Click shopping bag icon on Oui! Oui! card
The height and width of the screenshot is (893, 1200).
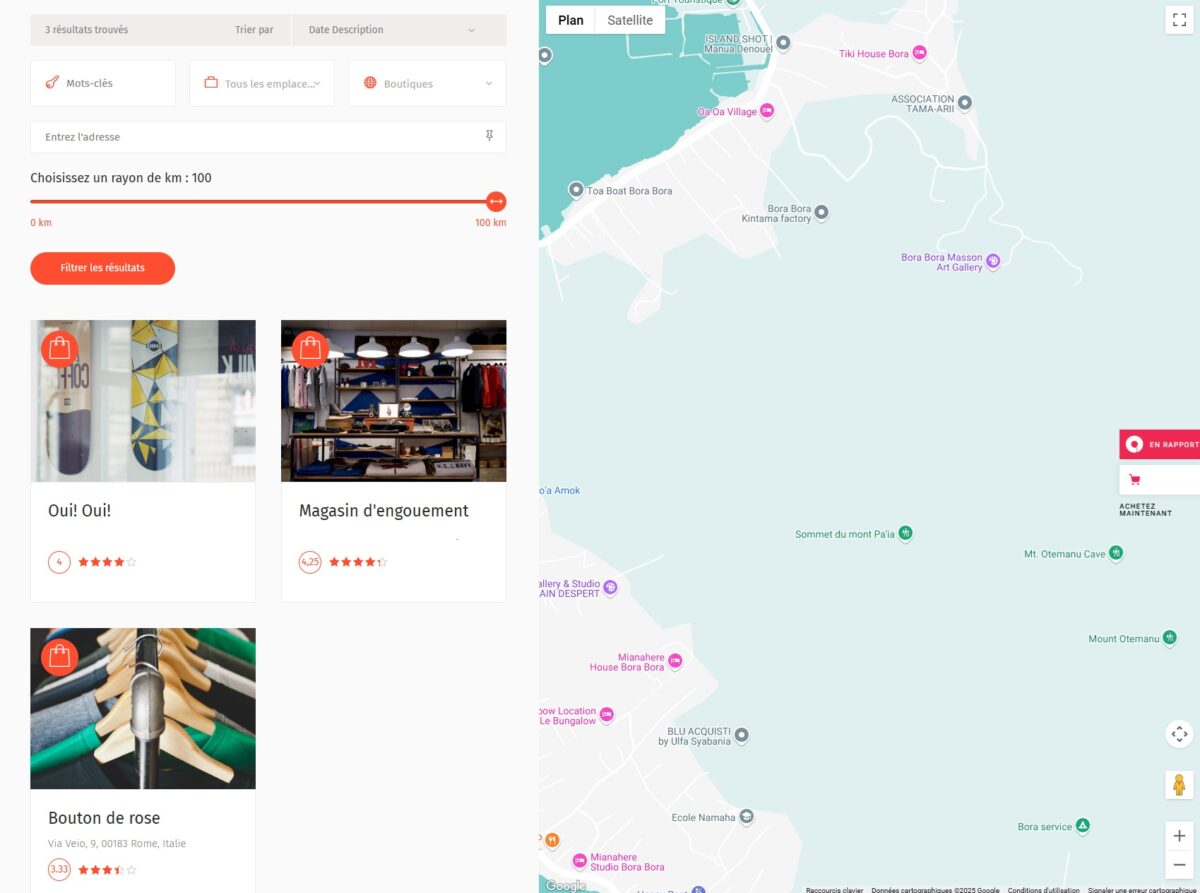(59, 348)
